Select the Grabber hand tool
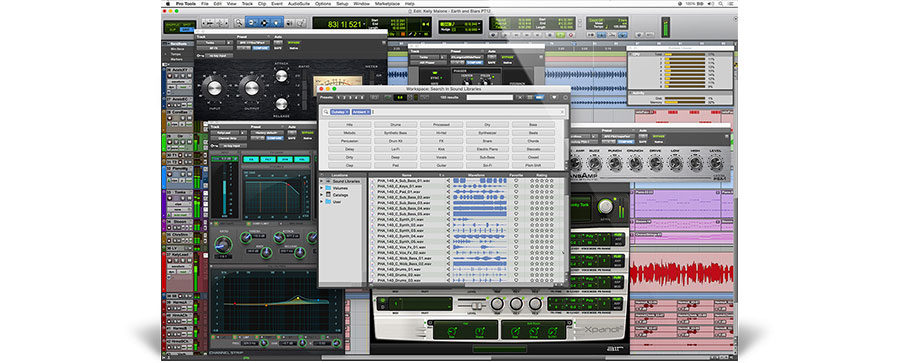The image size is (900, 363). (x=276, y=22)
